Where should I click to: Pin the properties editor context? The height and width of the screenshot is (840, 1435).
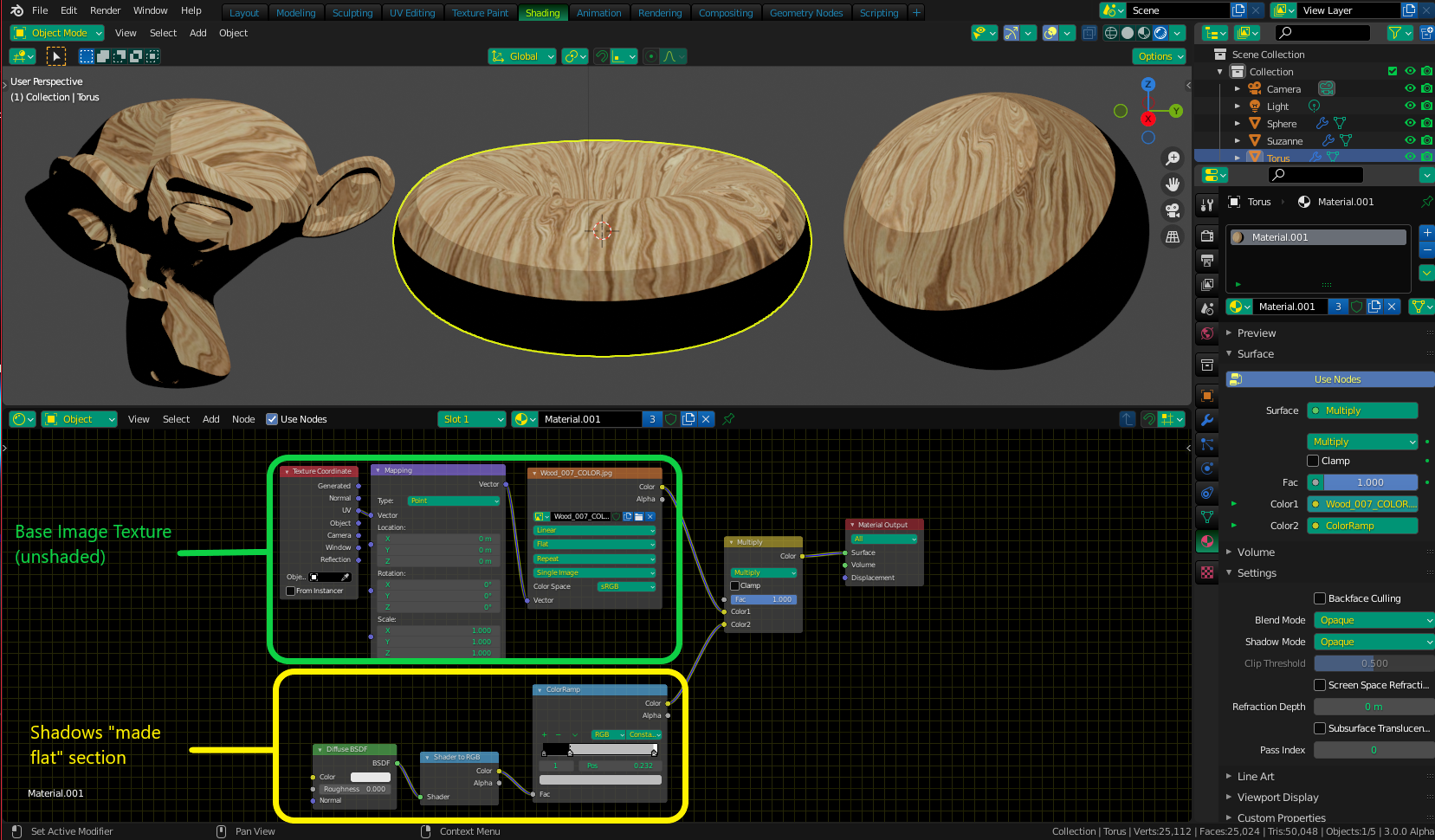click(x=1426, y=202)
